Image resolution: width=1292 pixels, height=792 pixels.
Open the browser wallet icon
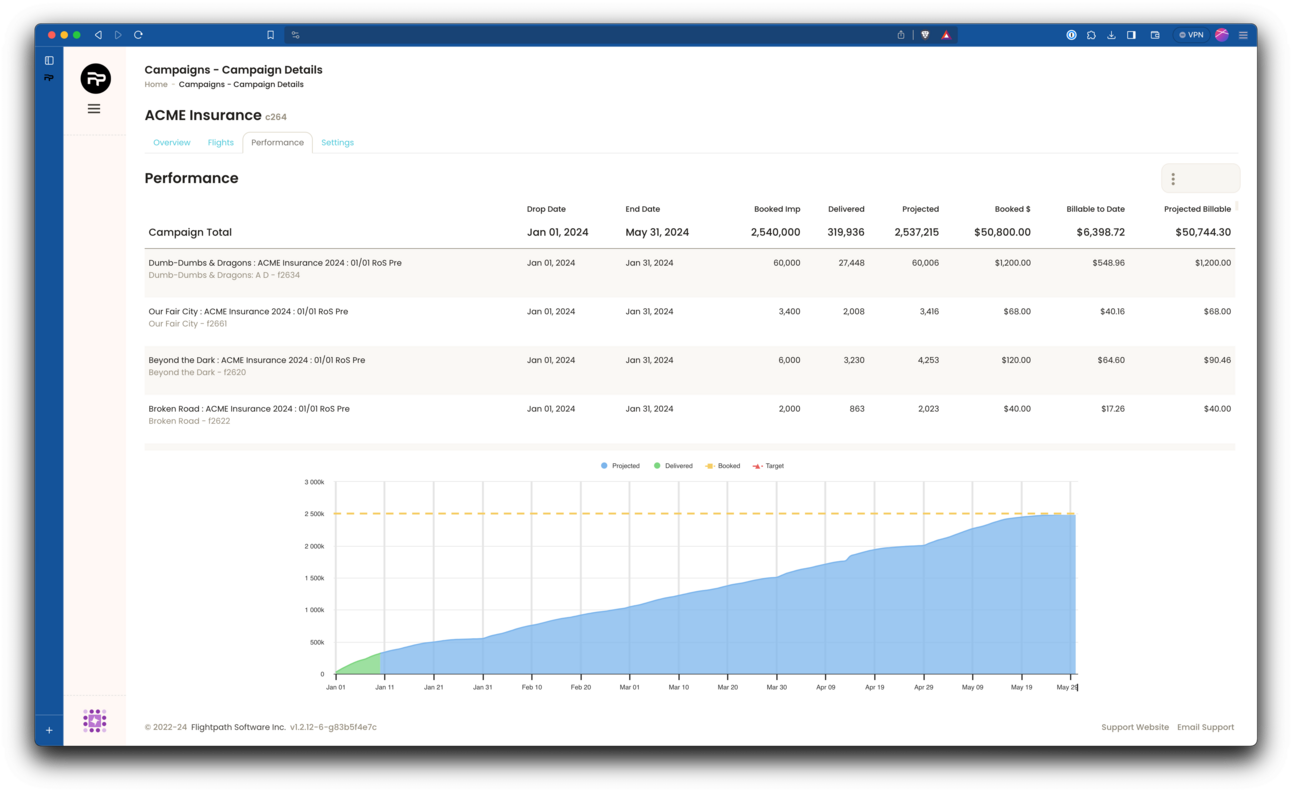pos(1154,35)
